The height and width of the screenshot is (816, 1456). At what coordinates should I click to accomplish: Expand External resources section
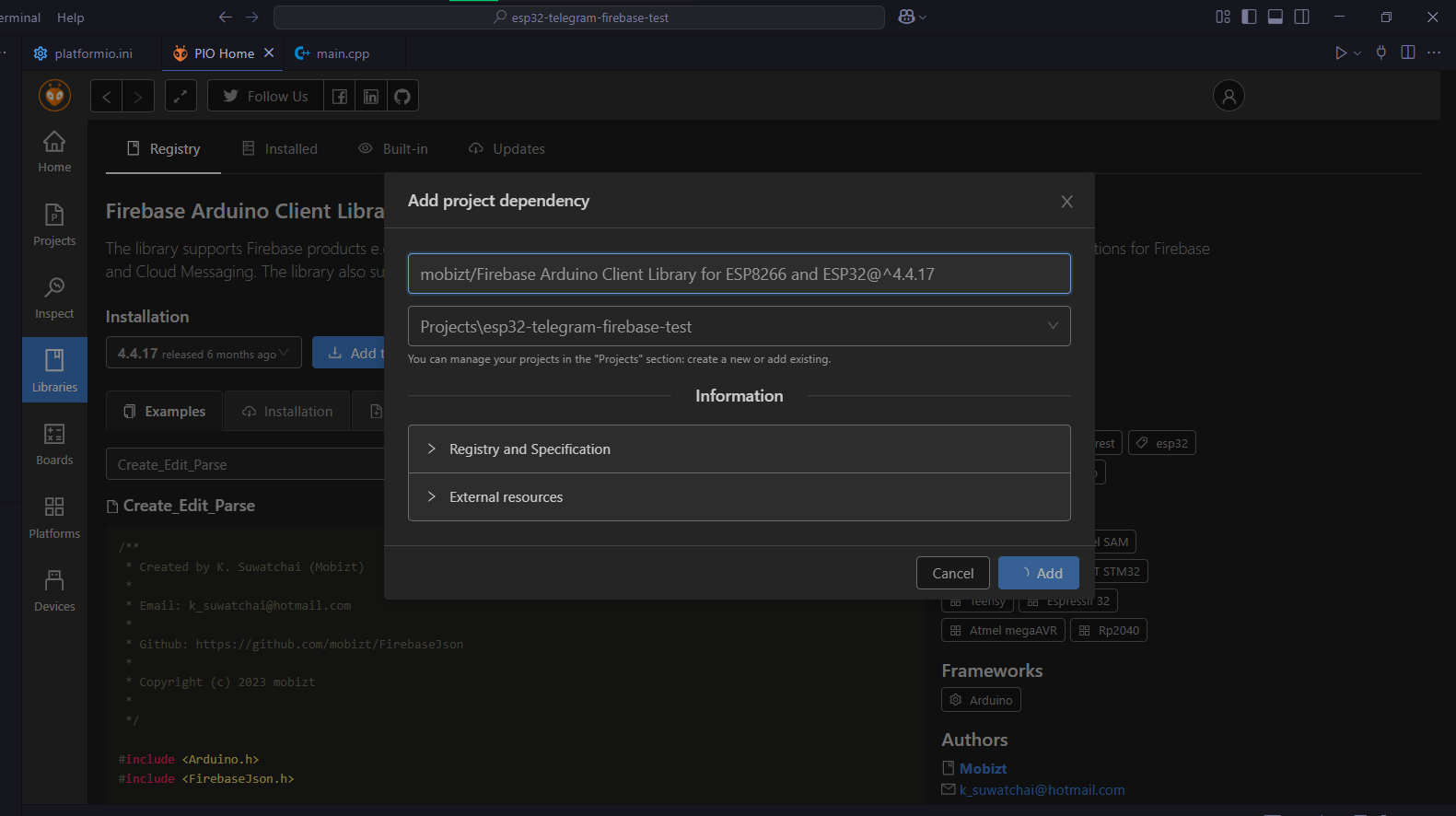point(739,497)
